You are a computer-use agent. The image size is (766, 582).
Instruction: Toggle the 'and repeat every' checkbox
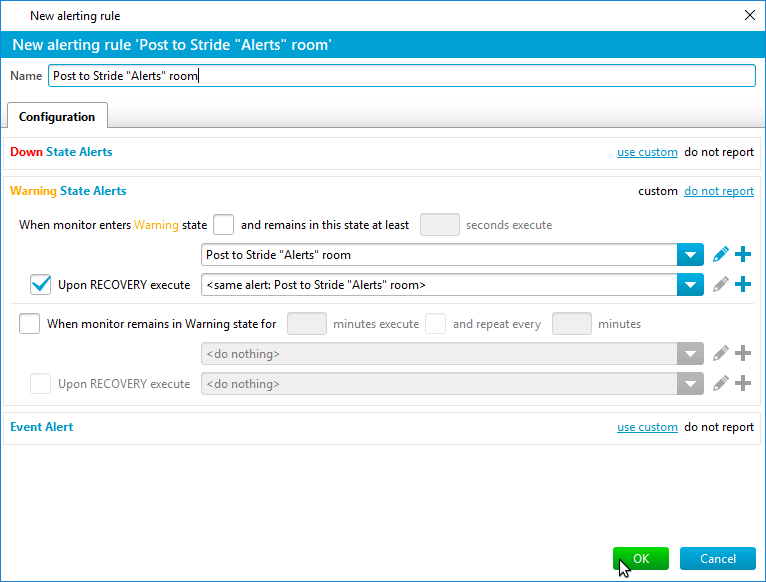[x=435, y=323]
